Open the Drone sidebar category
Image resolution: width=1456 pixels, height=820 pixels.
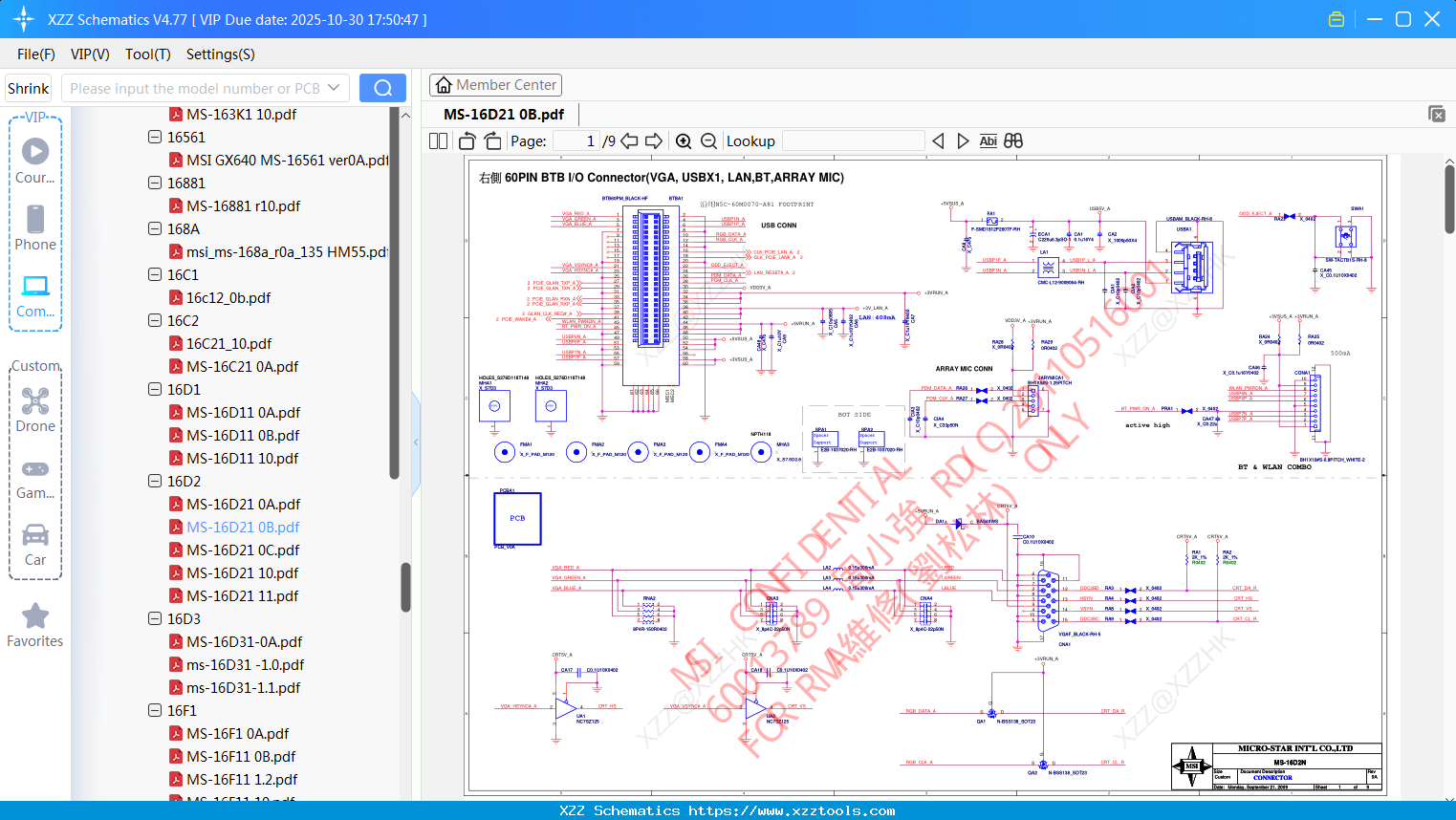pos(35,410)
